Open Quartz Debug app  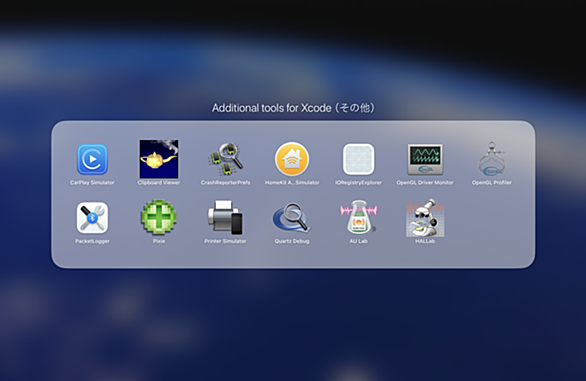[x=292, y=218]
